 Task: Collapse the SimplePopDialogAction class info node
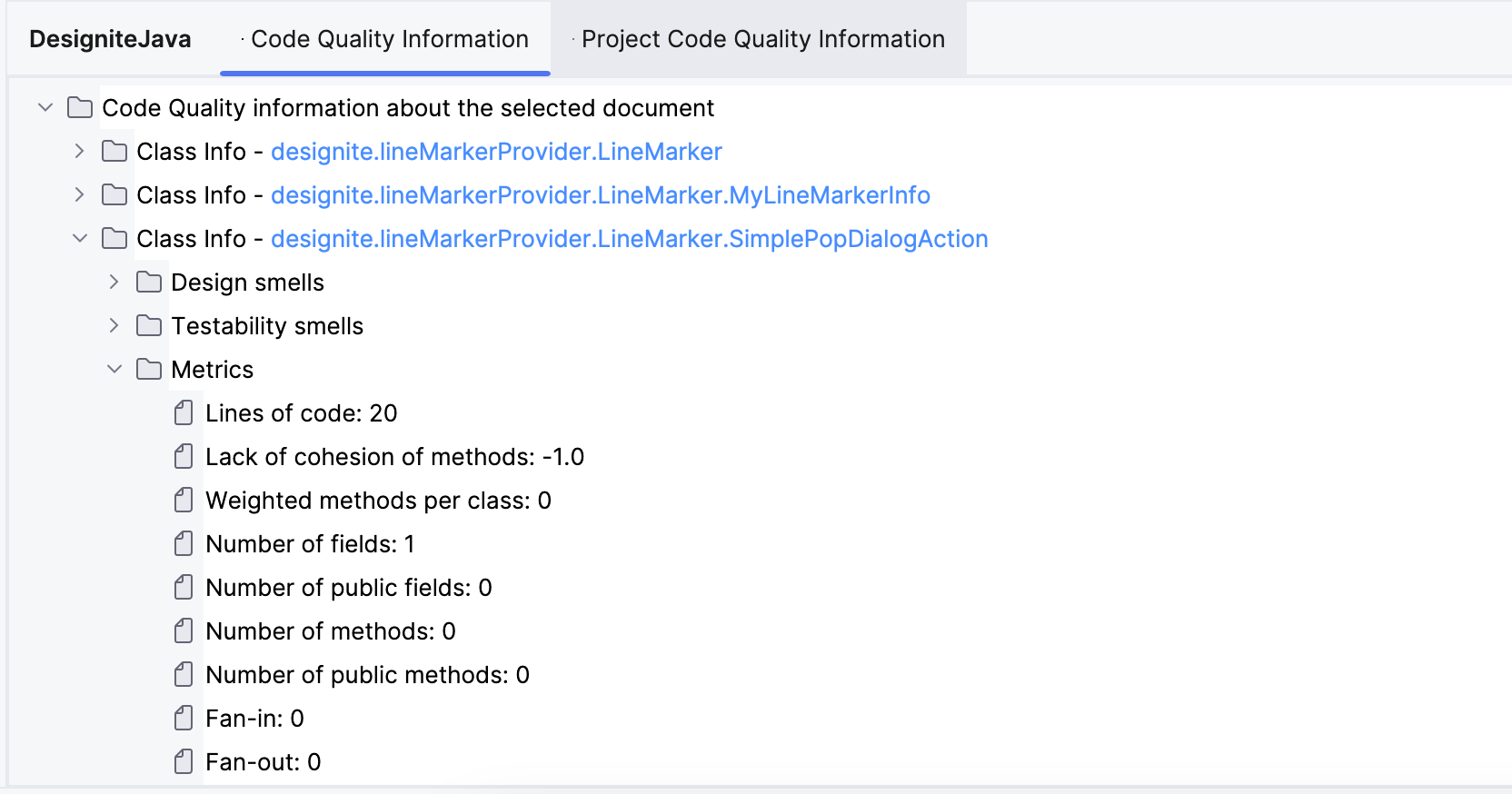click(x=80, y=238)
